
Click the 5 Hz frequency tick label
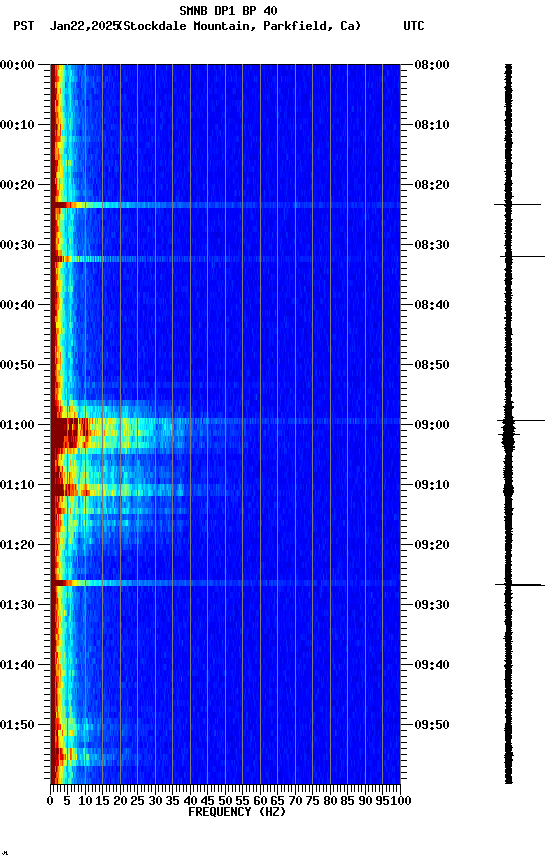click(x=67, y=802)
